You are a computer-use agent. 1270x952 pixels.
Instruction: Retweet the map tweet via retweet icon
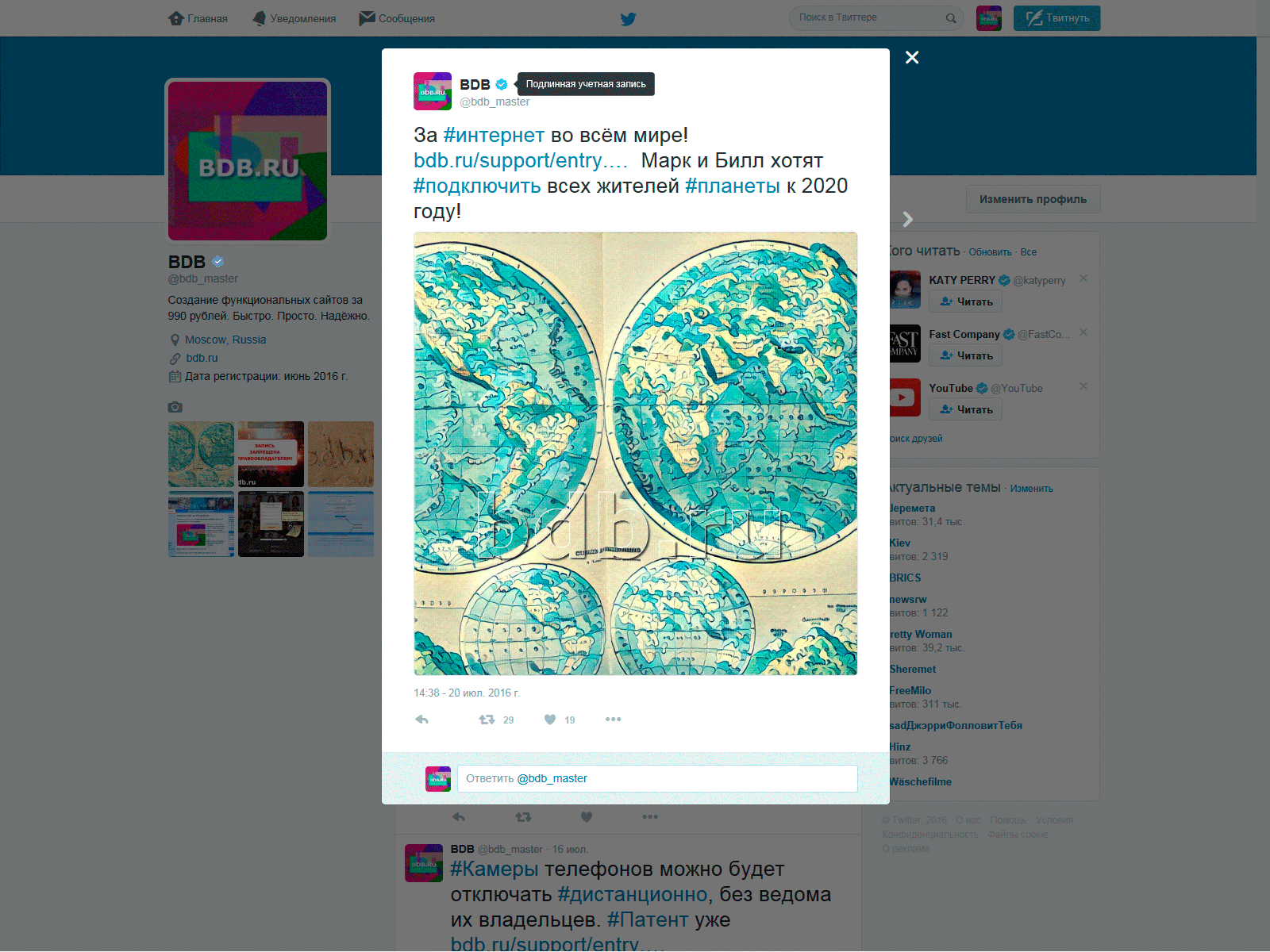click(x=487, y=720)
